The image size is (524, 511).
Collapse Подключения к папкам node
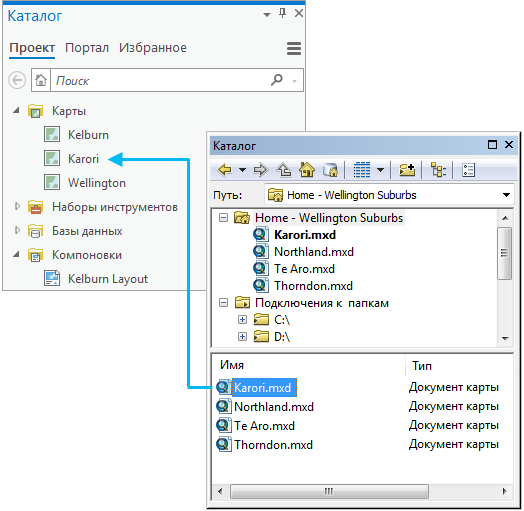pyautogui.click(x=223, y=303)
